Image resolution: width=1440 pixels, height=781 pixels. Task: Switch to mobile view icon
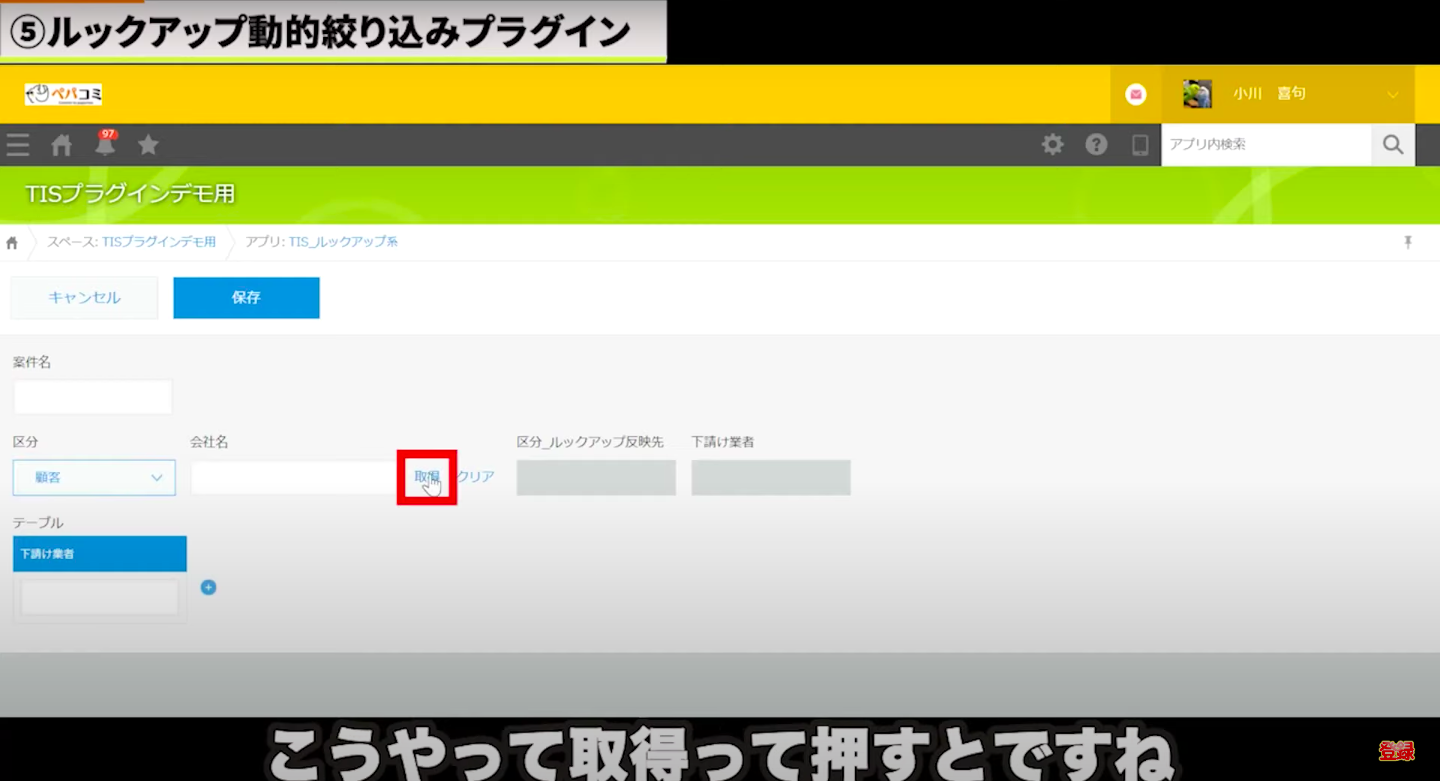(x=1140, y=145)
